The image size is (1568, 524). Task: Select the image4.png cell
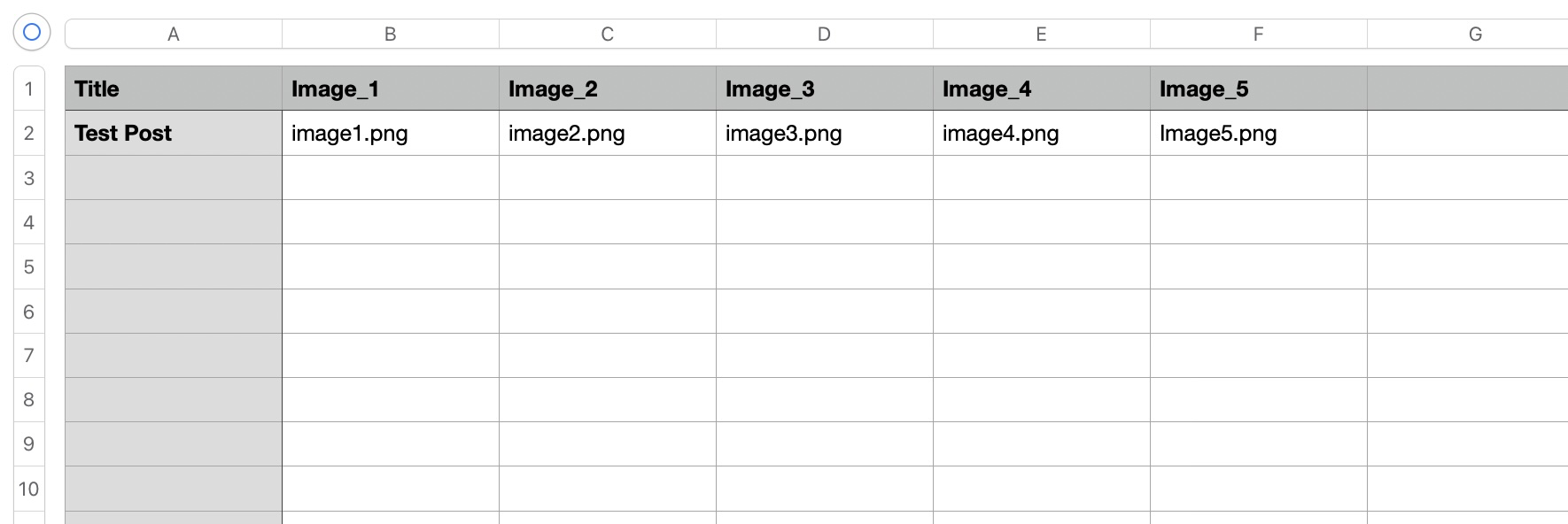click(x=1041, y=133)
